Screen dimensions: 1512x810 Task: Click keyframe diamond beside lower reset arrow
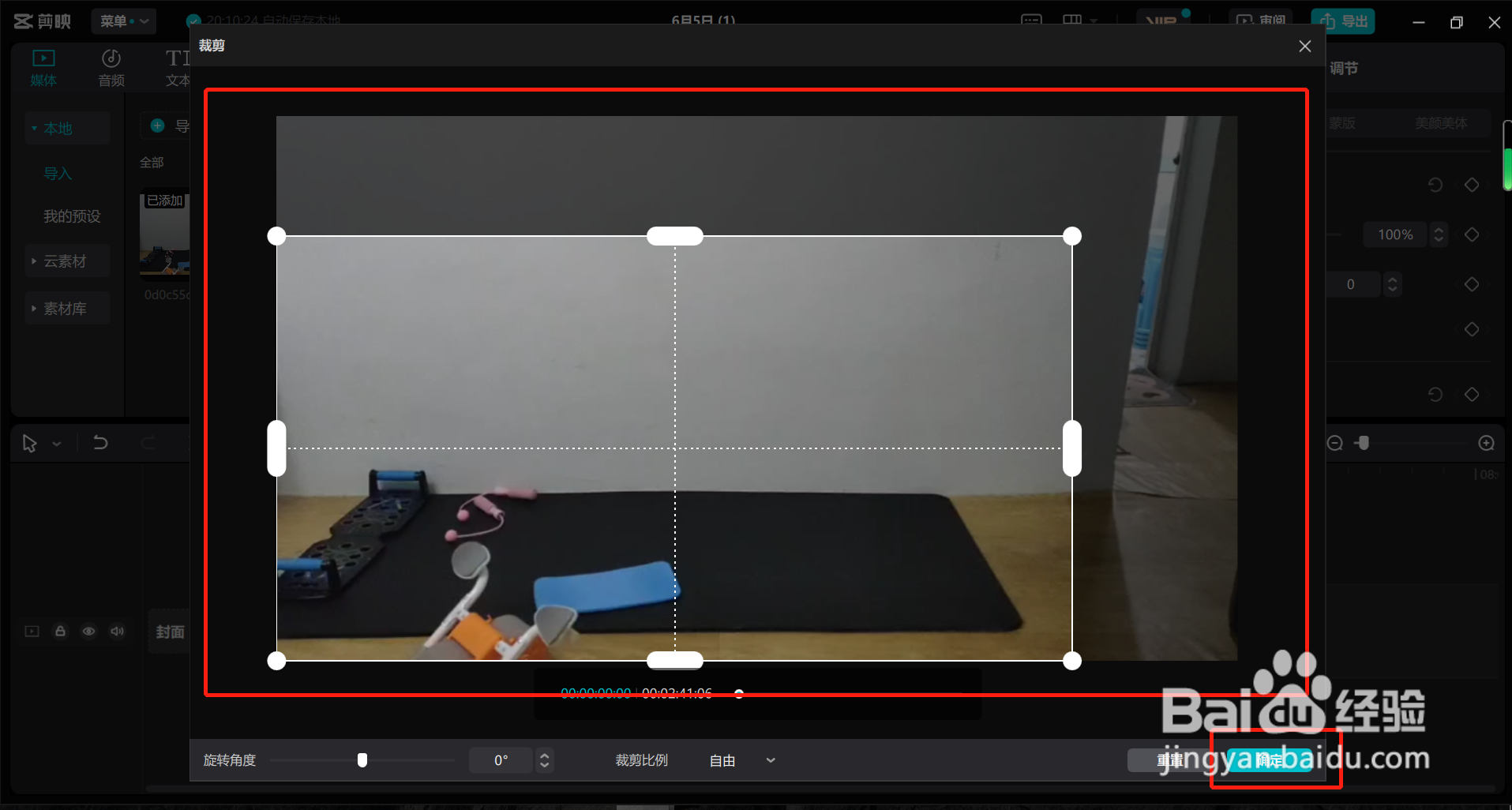pyautogui.click(x=1472, y=394)
